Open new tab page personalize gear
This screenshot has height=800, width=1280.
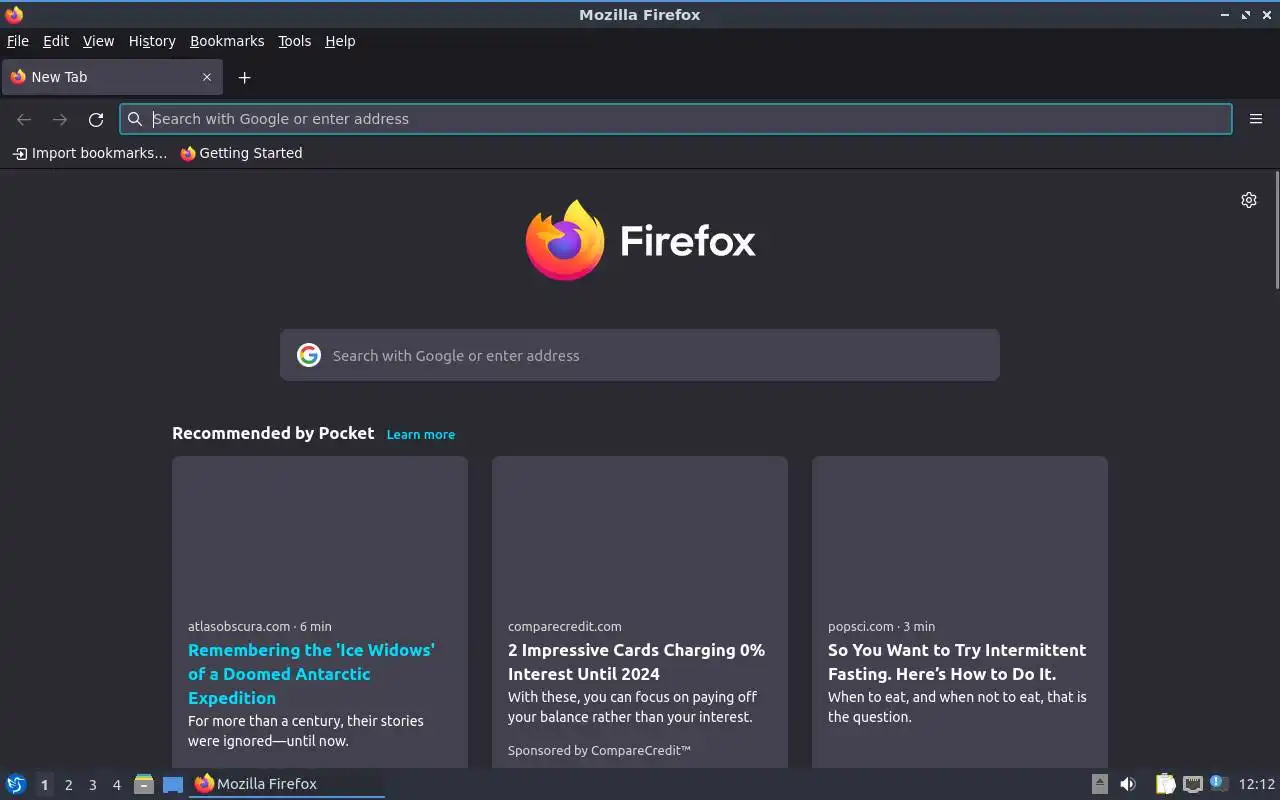1249,200
